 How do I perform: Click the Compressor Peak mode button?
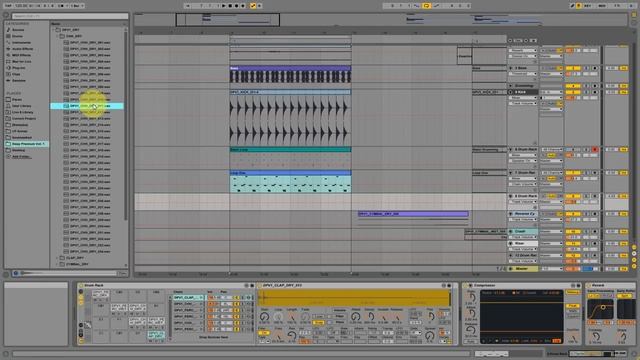point(572,306)
